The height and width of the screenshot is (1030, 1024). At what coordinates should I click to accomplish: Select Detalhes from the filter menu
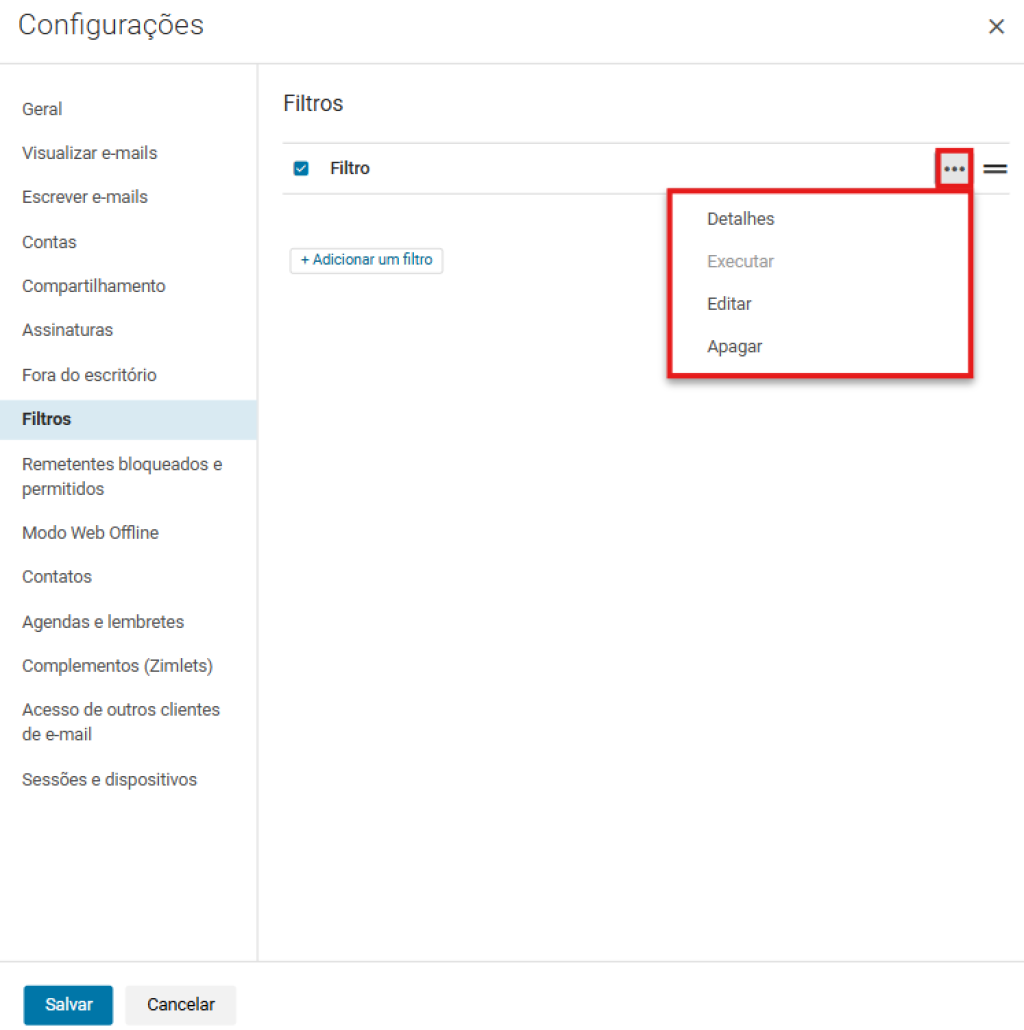click(x=740, y=219)
